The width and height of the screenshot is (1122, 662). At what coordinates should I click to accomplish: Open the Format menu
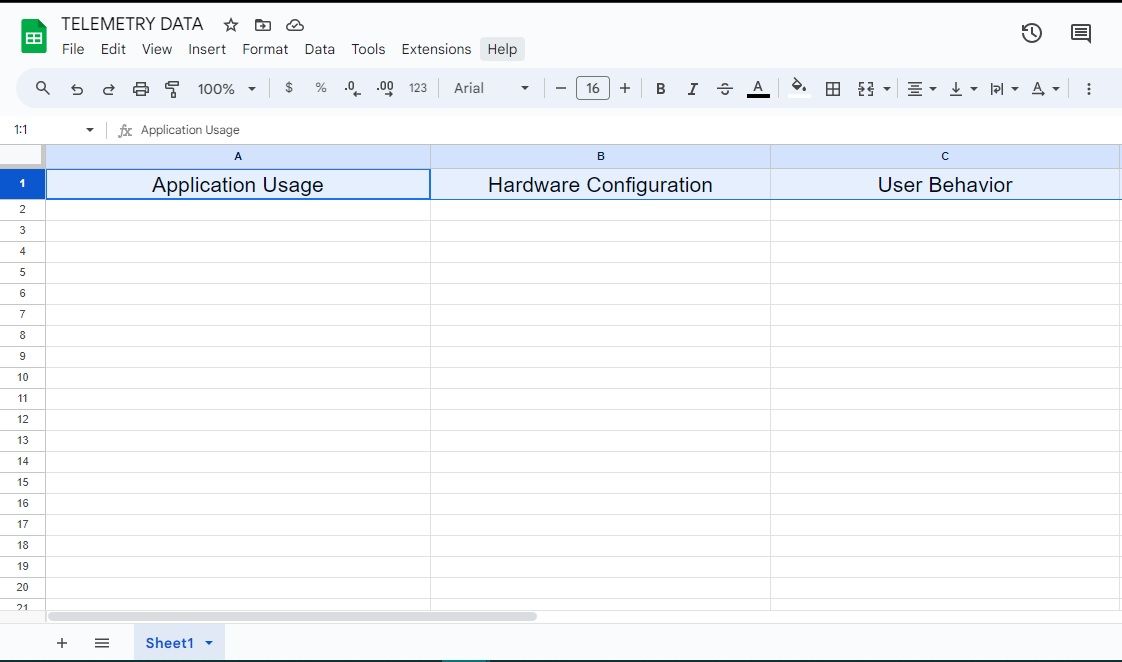pos(265,48)
